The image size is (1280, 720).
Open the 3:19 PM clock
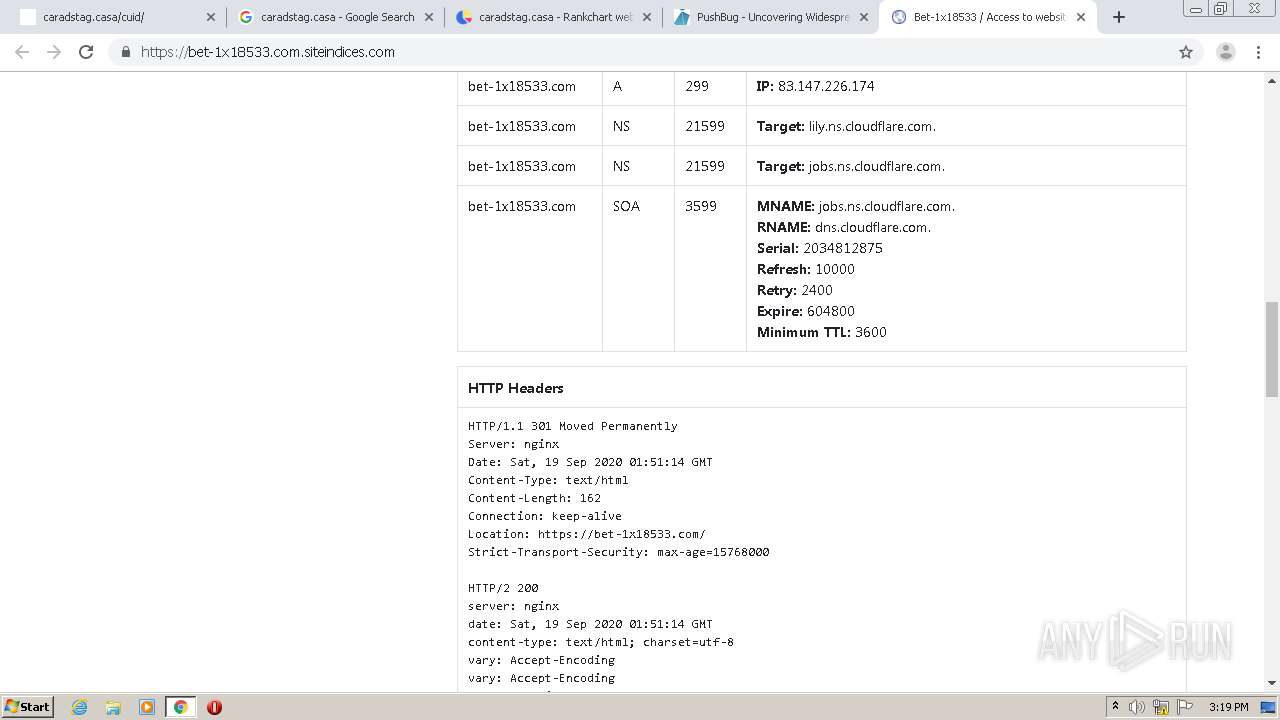(x=1228, y=707)
